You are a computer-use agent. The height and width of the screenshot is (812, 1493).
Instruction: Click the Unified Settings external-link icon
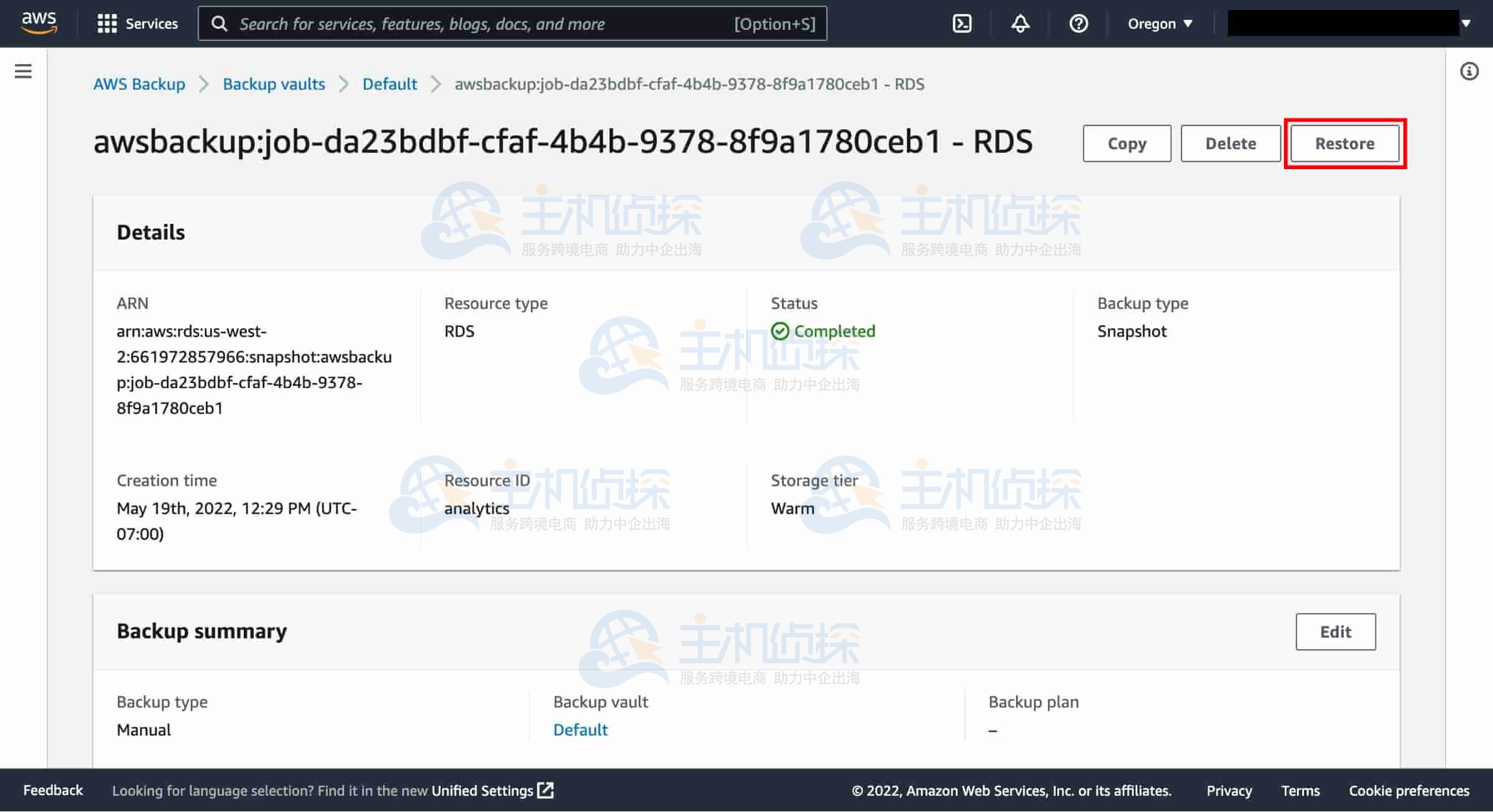pos(545,790)
